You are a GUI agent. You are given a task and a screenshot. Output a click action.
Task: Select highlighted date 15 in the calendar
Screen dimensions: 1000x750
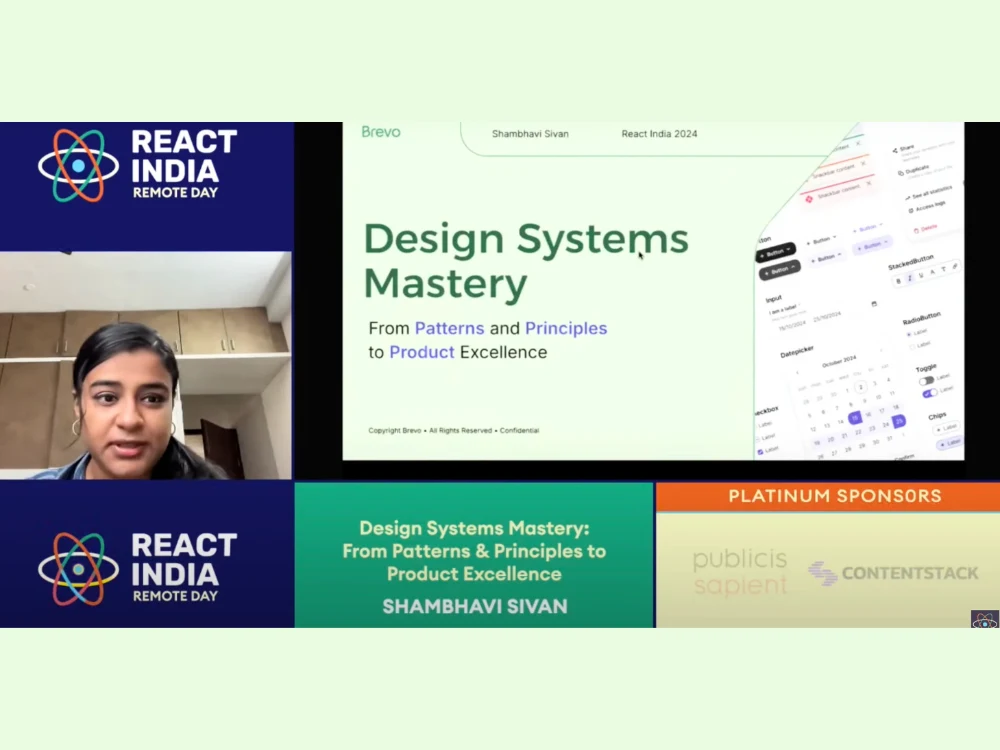[x=855, y=418]
